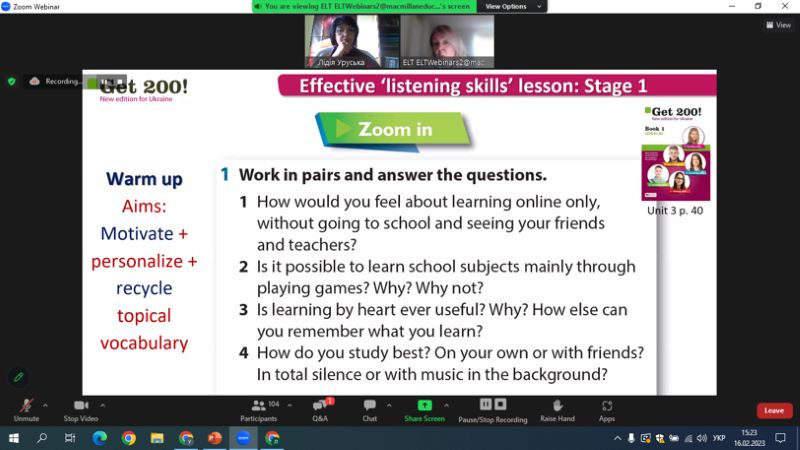Screen dimensions: 800x450
Task: Stop Video camera button
Action: coord(81,410)
